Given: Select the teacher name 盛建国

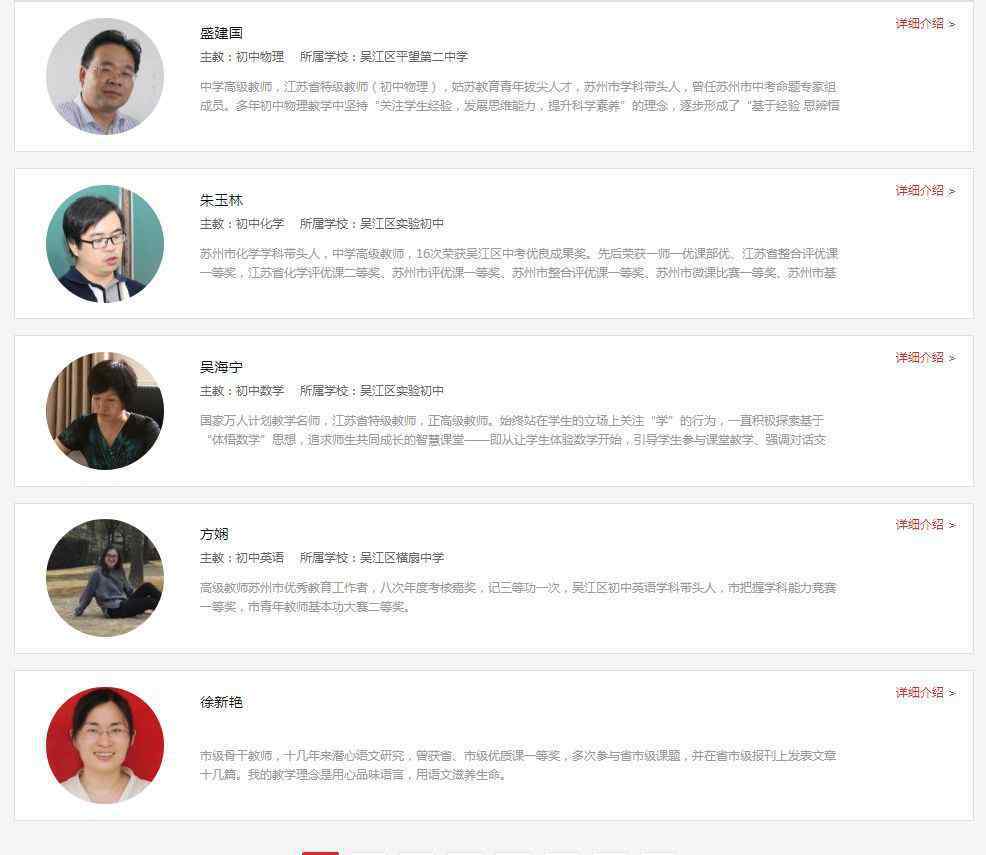Looking at the screenshot, I should click(x=221, y=33).
